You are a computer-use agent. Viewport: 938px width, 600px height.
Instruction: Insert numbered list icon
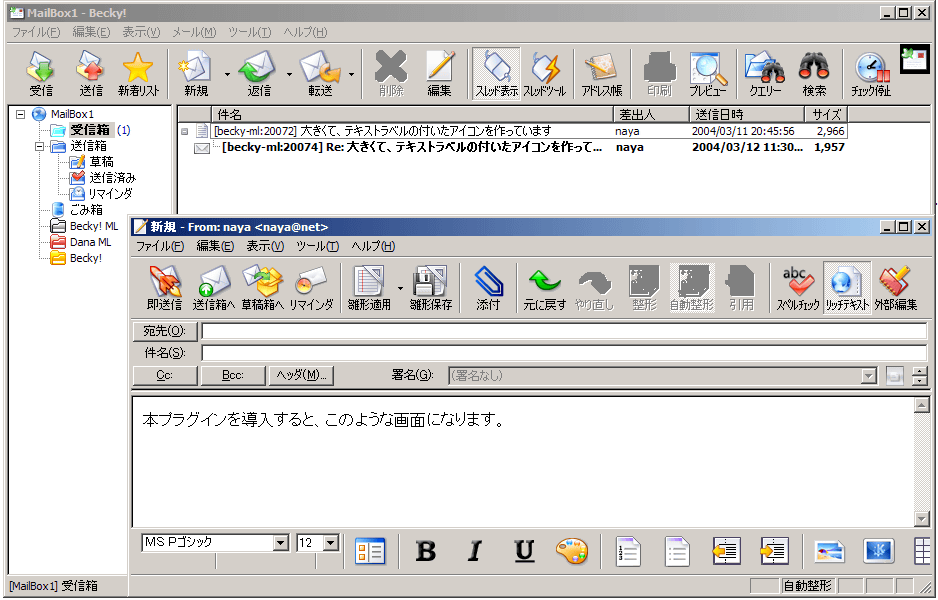pyautogui.click(x=628, y=551)
